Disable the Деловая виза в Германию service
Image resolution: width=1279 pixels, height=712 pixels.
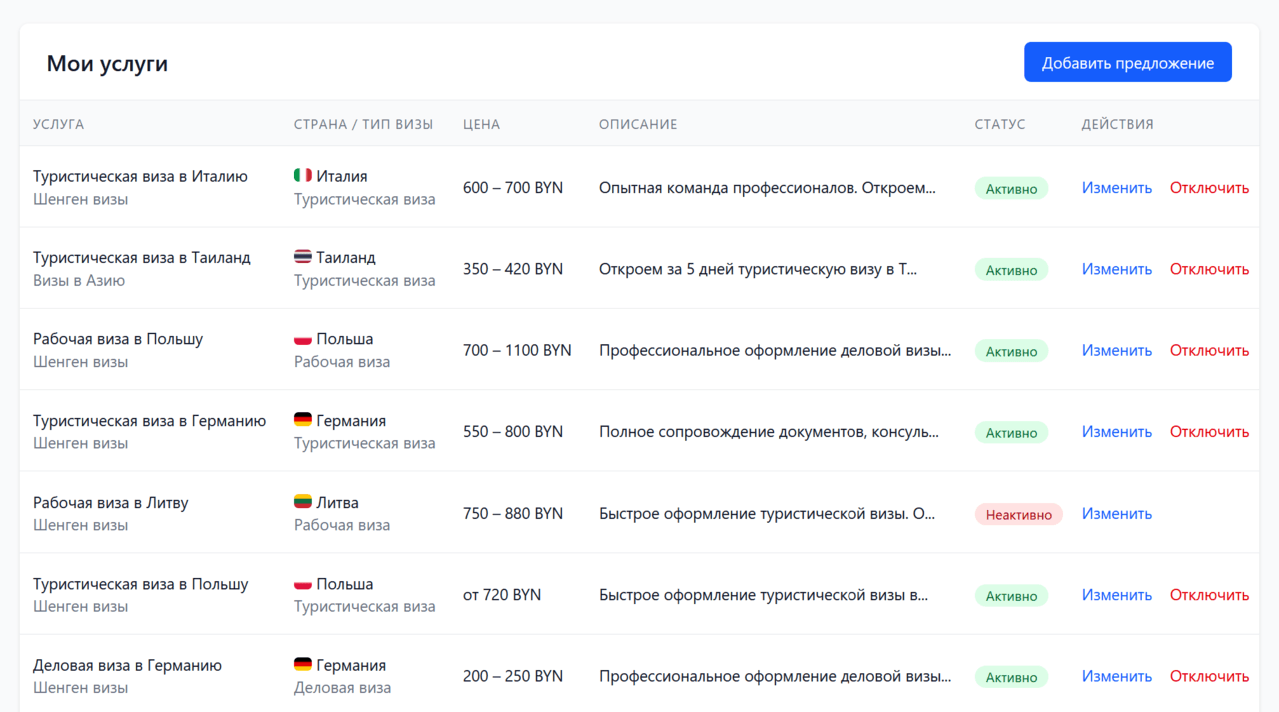coord(1210,676)
